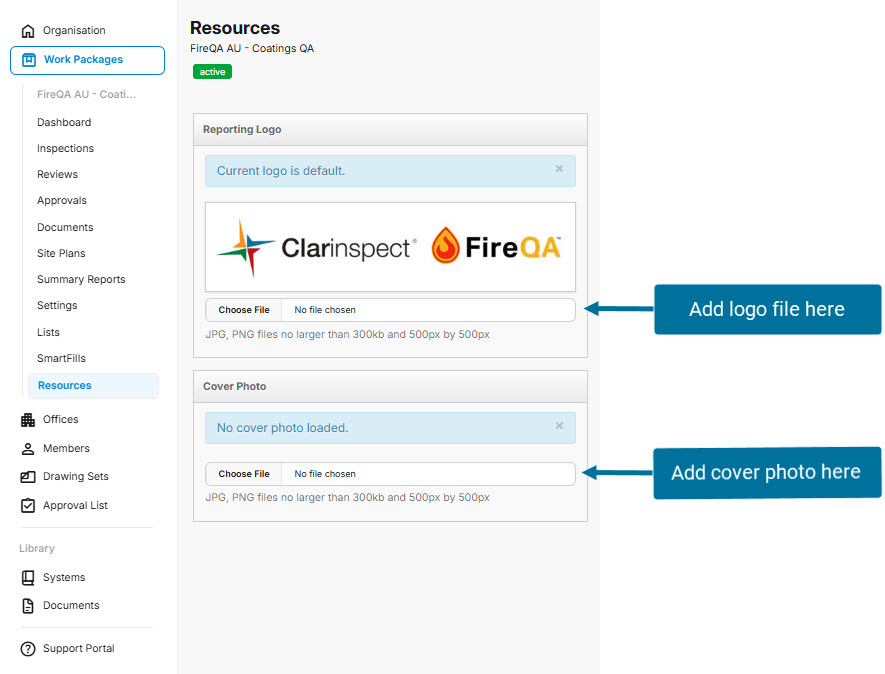The image size is (885, 674).
Task: Click 'FireQA AU - Coatings QA' subtitle
Action: [x=252, y=49]
